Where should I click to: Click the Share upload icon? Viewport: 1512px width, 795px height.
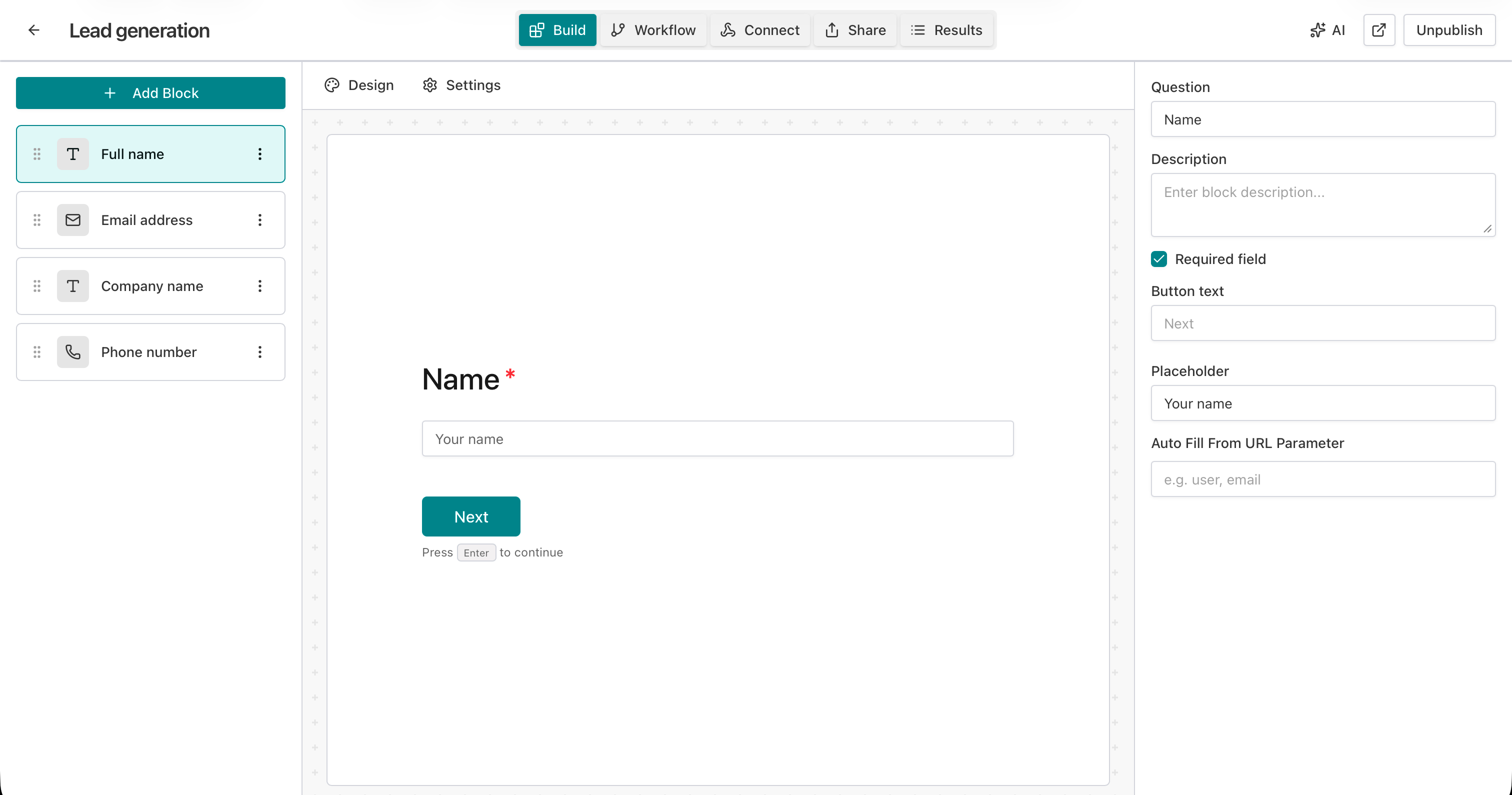point(833,30)
